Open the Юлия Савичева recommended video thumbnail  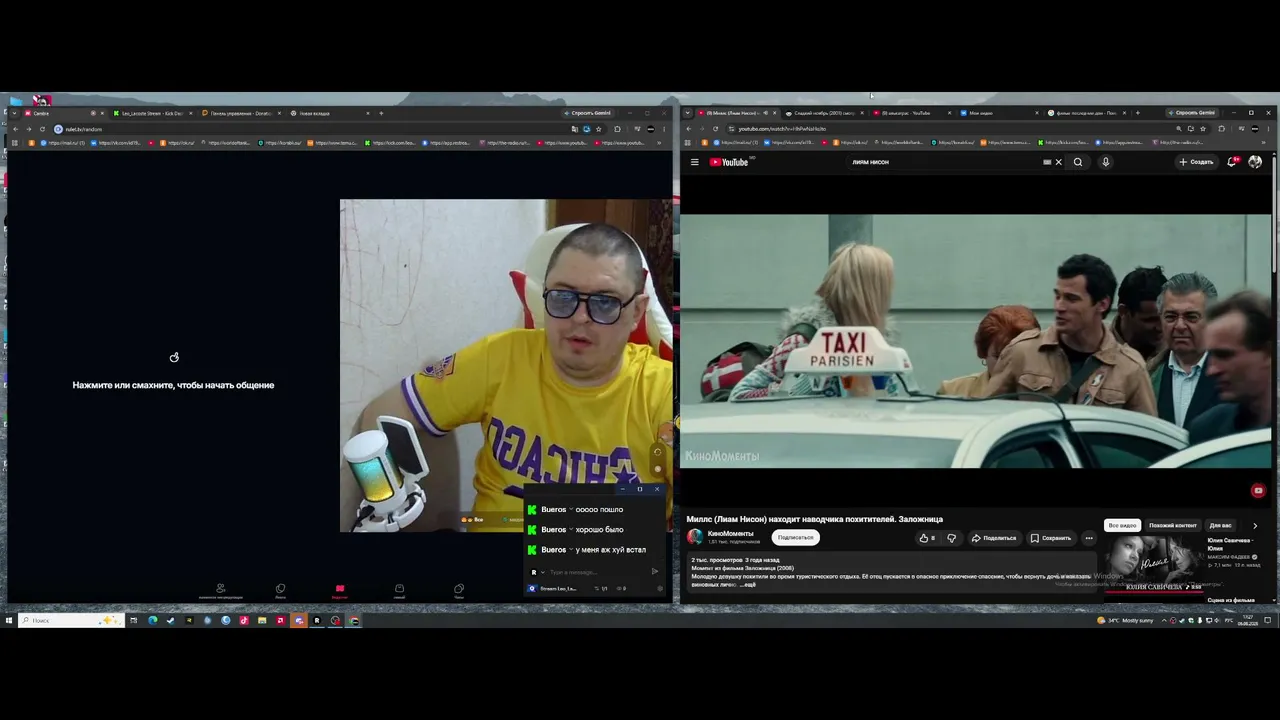point(1154,564)
